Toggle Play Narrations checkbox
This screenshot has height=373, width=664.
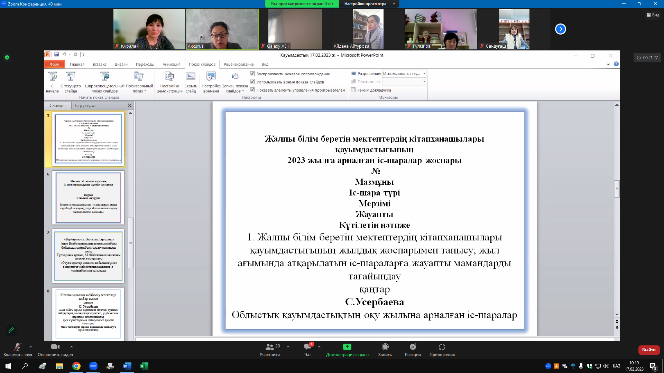click(252, 74)
